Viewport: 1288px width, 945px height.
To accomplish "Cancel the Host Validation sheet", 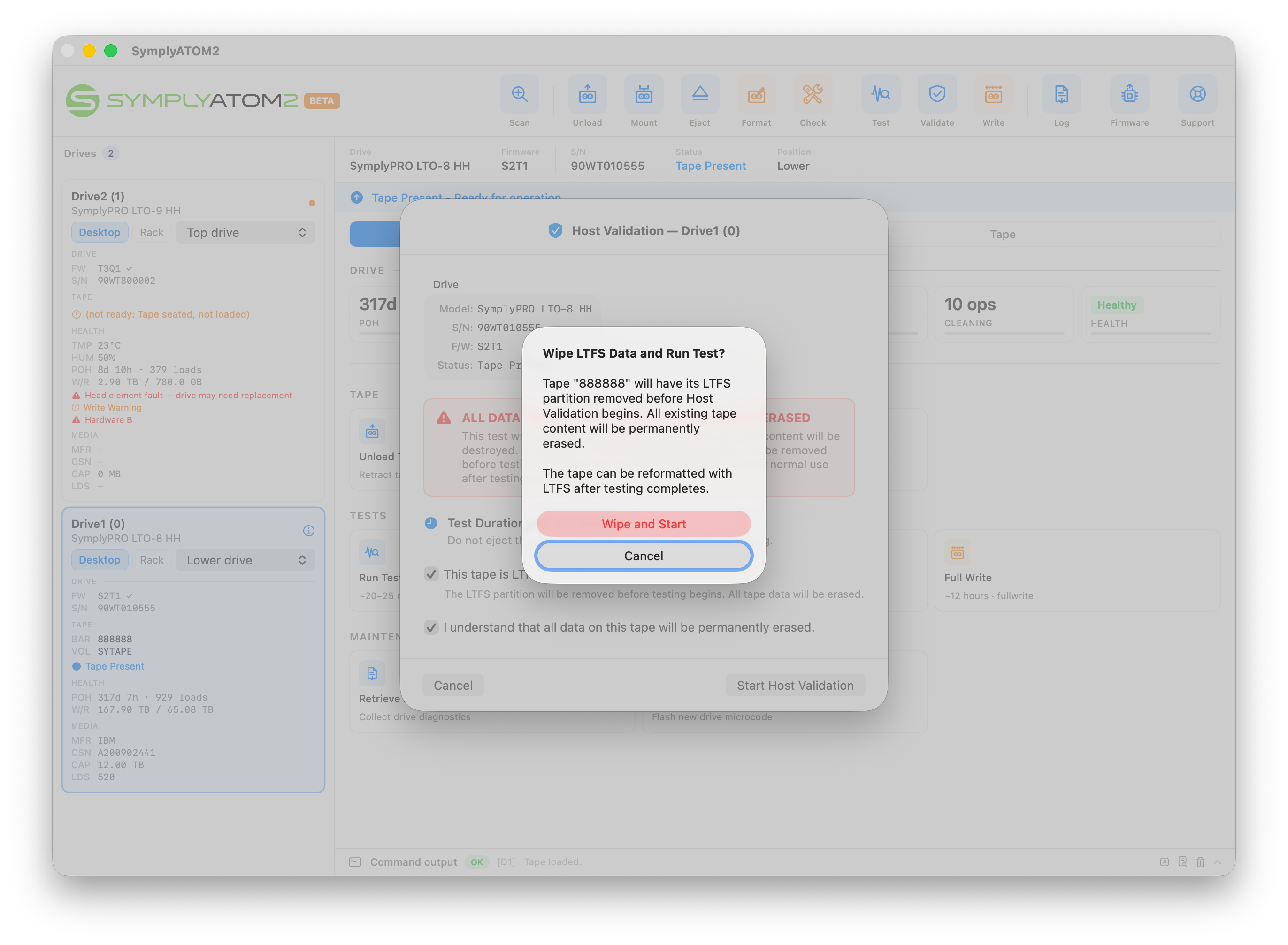I will (452, 685).
